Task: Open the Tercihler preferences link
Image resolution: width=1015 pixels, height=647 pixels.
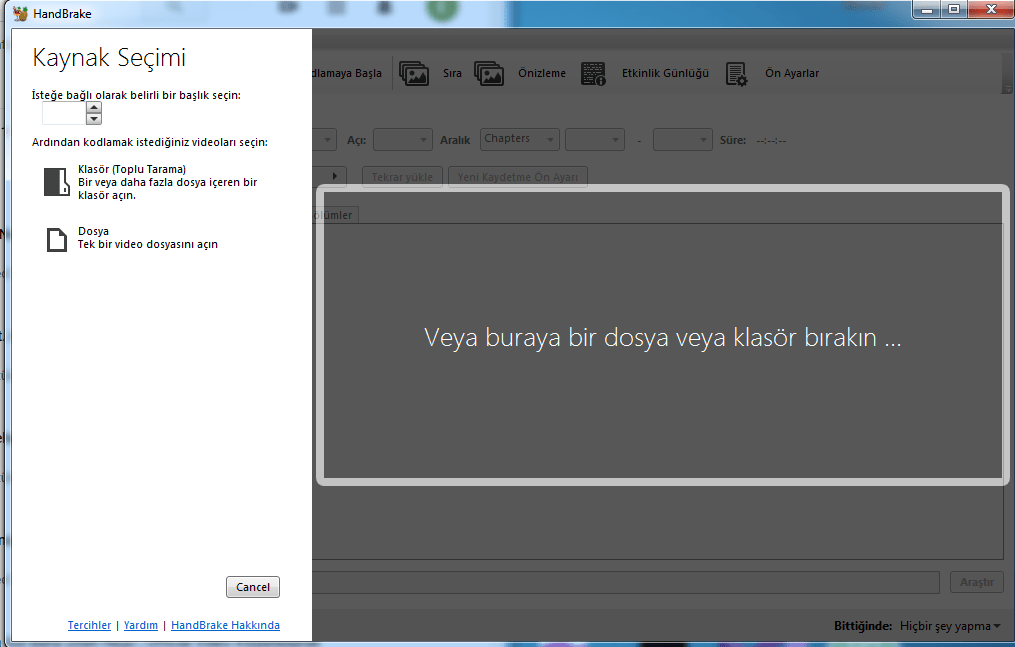Action: click(x=89, y=625)
